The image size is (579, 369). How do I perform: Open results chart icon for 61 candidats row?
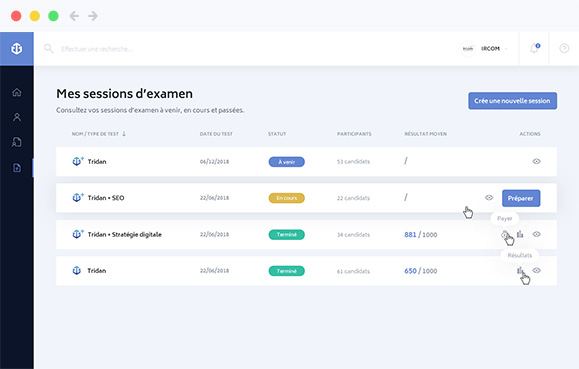tap(520, 270)
